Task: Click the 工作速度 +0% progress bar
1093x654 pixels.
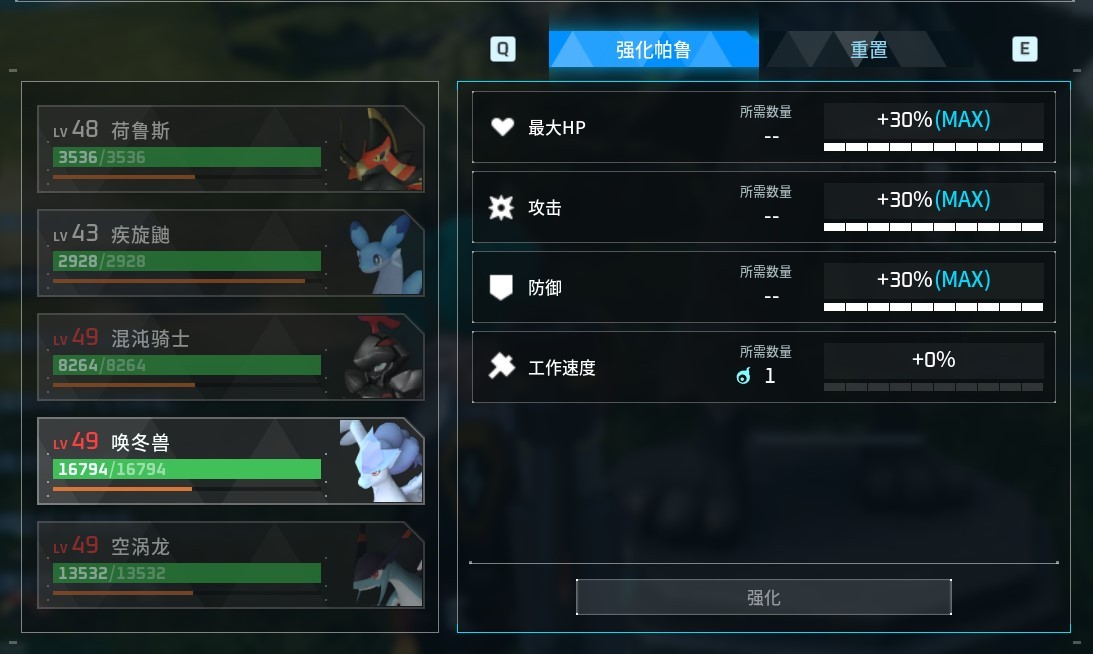Action: [x=933, y=387]
